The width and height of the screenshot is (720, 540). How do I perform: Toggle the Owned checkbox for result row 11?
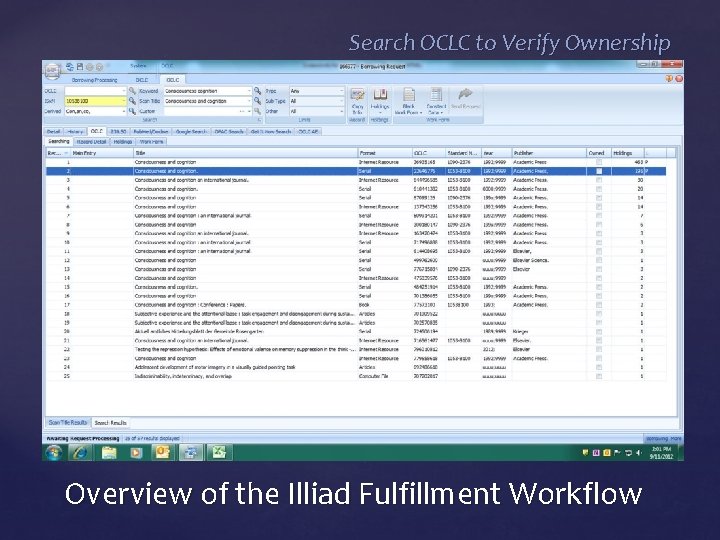click(x=599, y=251)
